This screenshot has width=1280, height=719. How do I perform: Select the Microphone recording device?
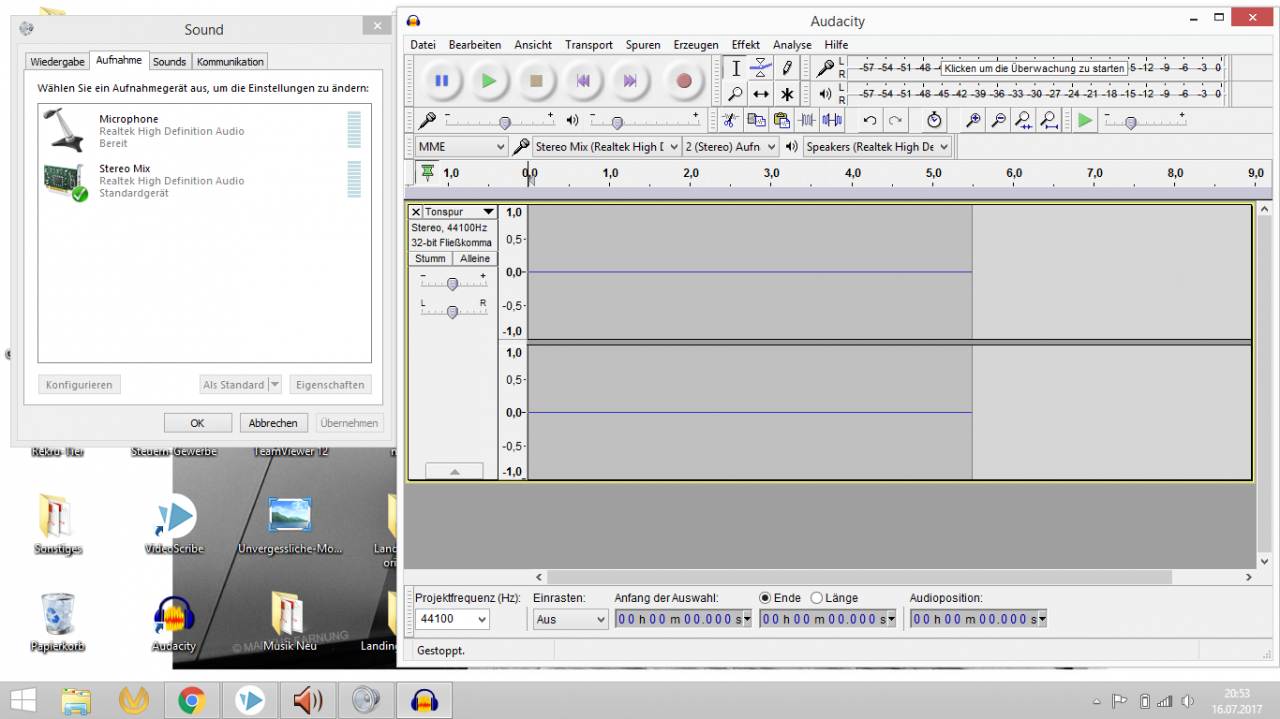coord(204,131)
